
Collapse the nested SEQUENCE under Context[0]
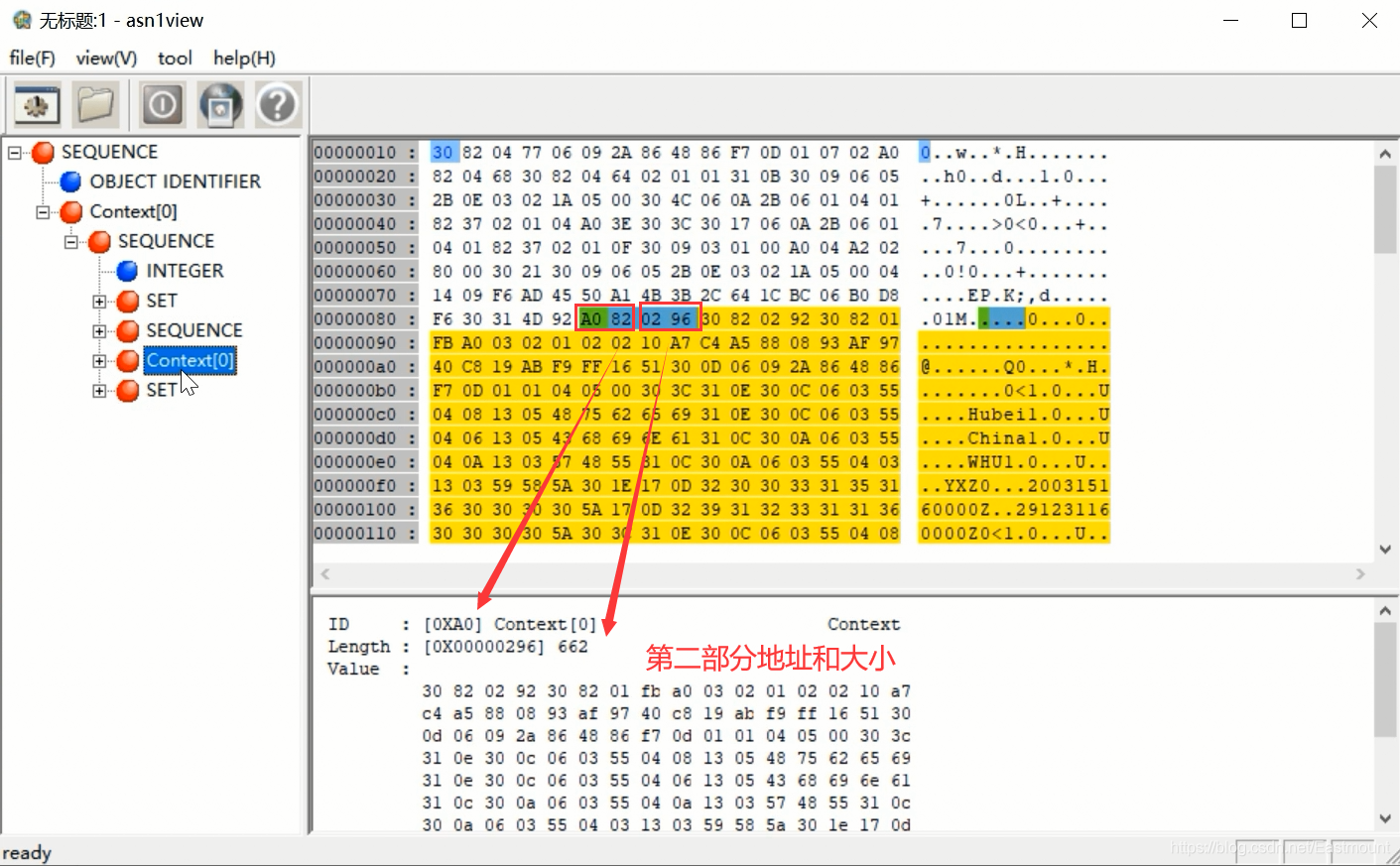(x=70, y=242)
